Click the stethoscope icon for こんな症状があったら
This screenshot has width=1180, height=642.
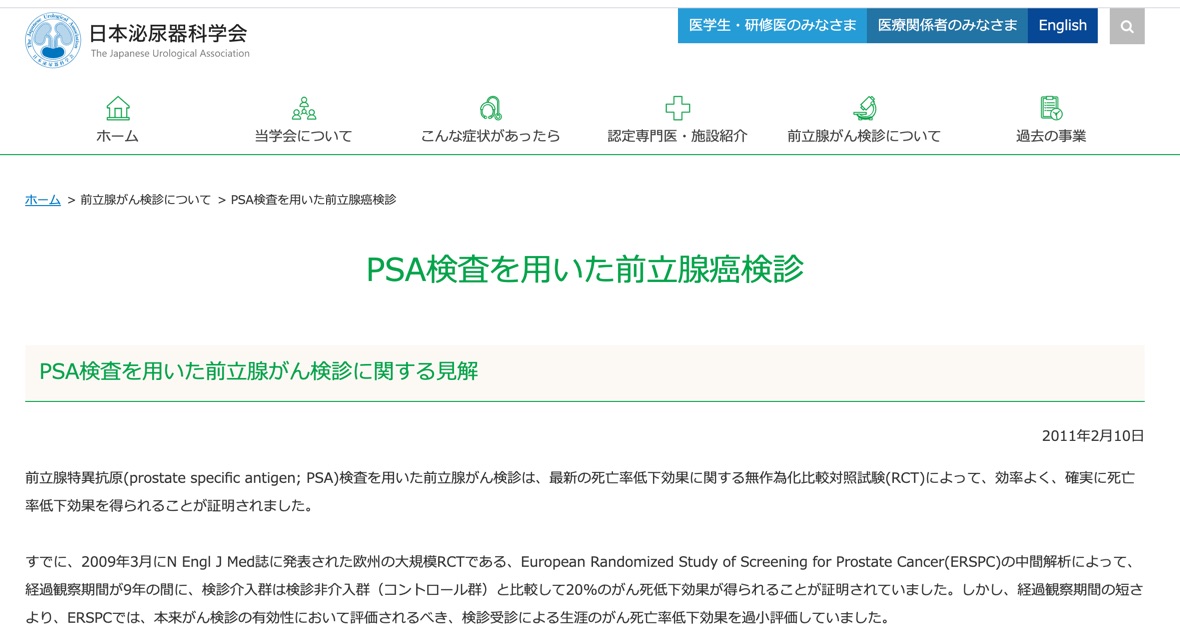[489, 108]
